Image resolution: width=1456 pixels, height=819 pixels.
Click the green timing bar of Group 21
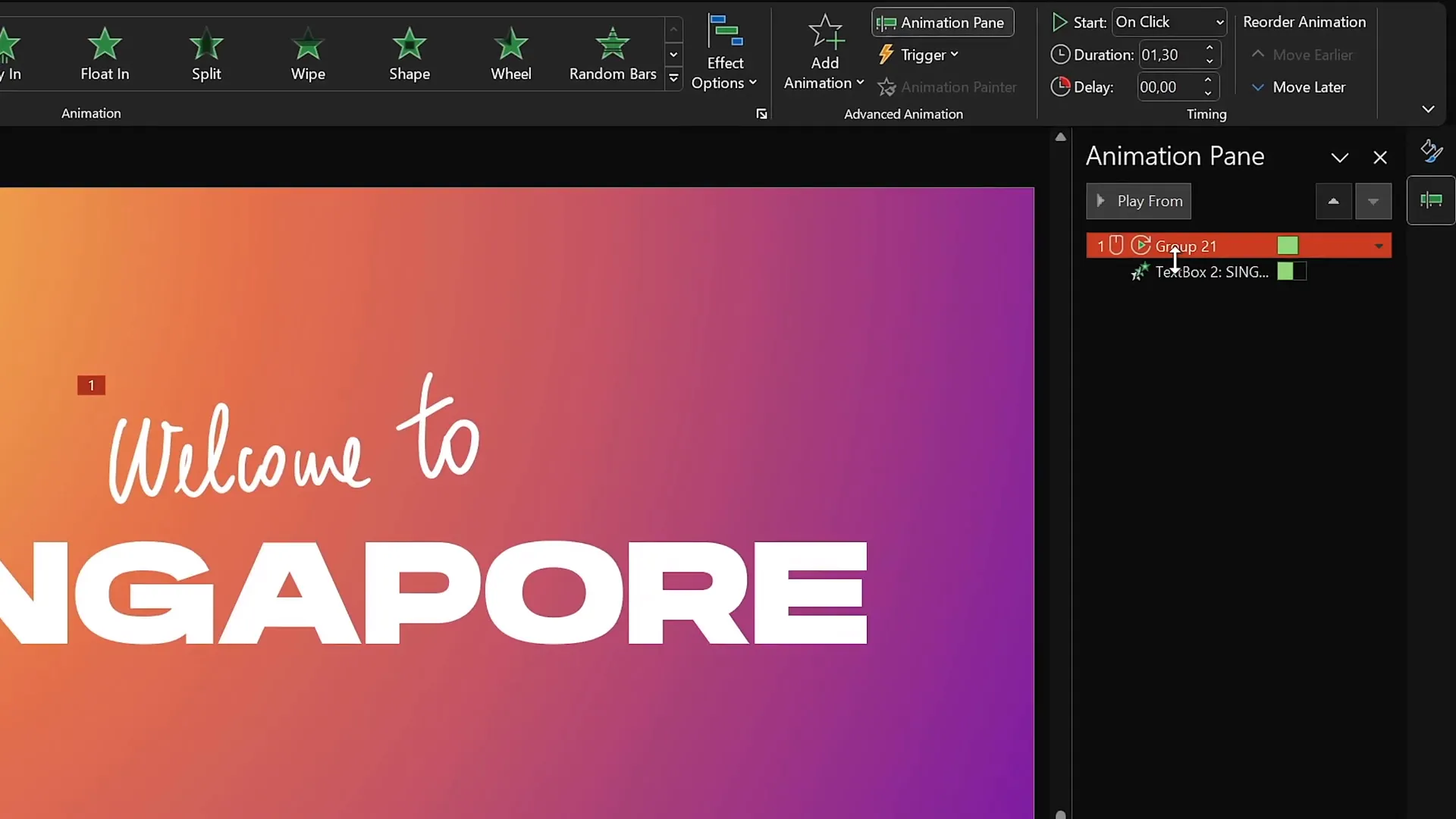pyautogui.click(x=1287, y=246)
